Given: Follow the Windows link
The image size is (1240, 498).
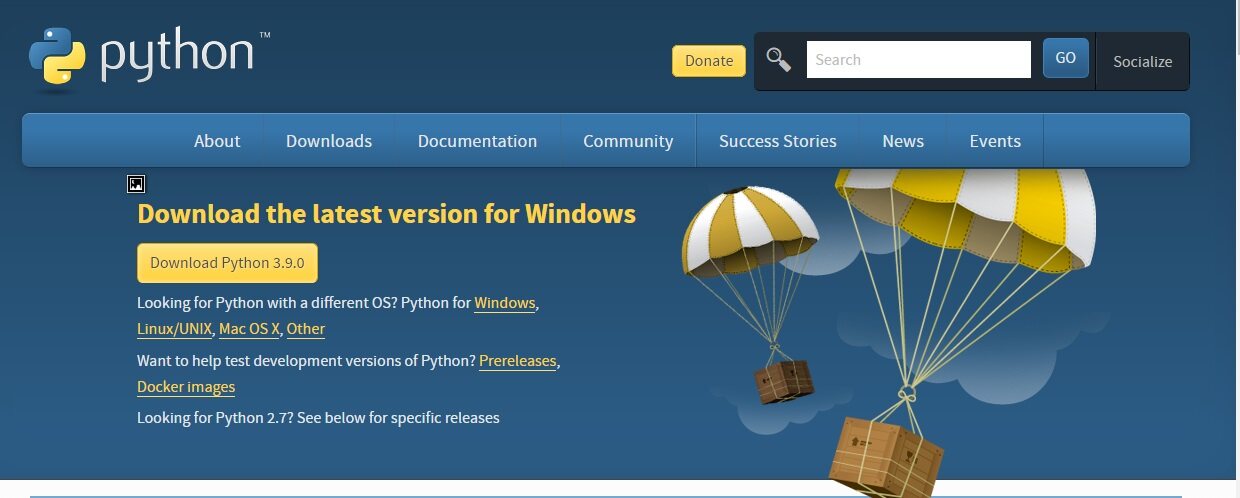Looking at the screenshot, I should pyautogui.click(x=505, y=302).
